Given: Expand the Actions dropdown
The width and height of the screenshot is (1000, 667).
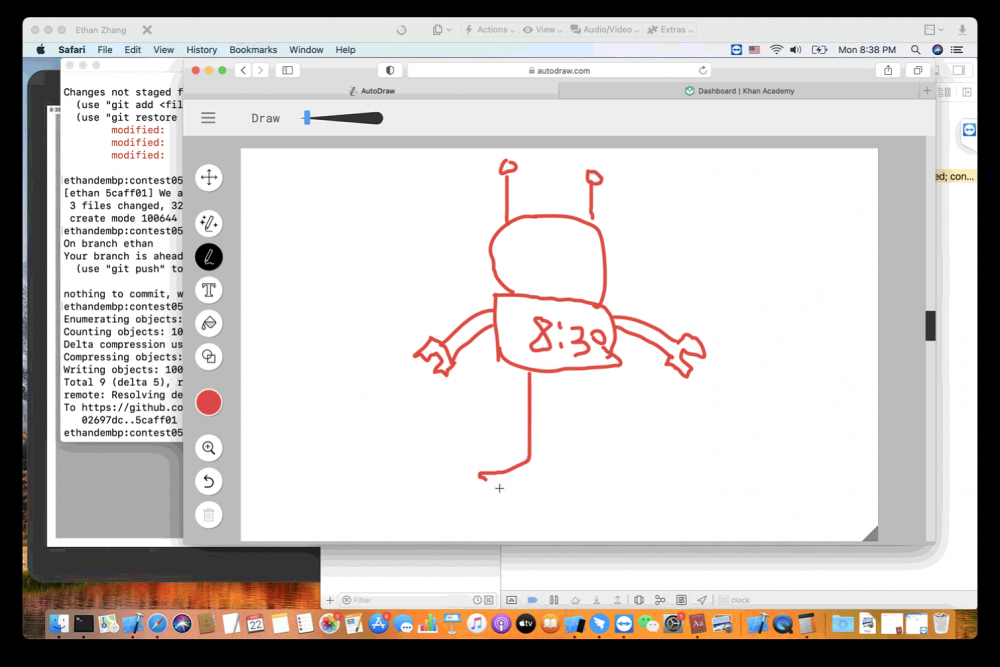Looking at the screenshot, I should point(490,30).
